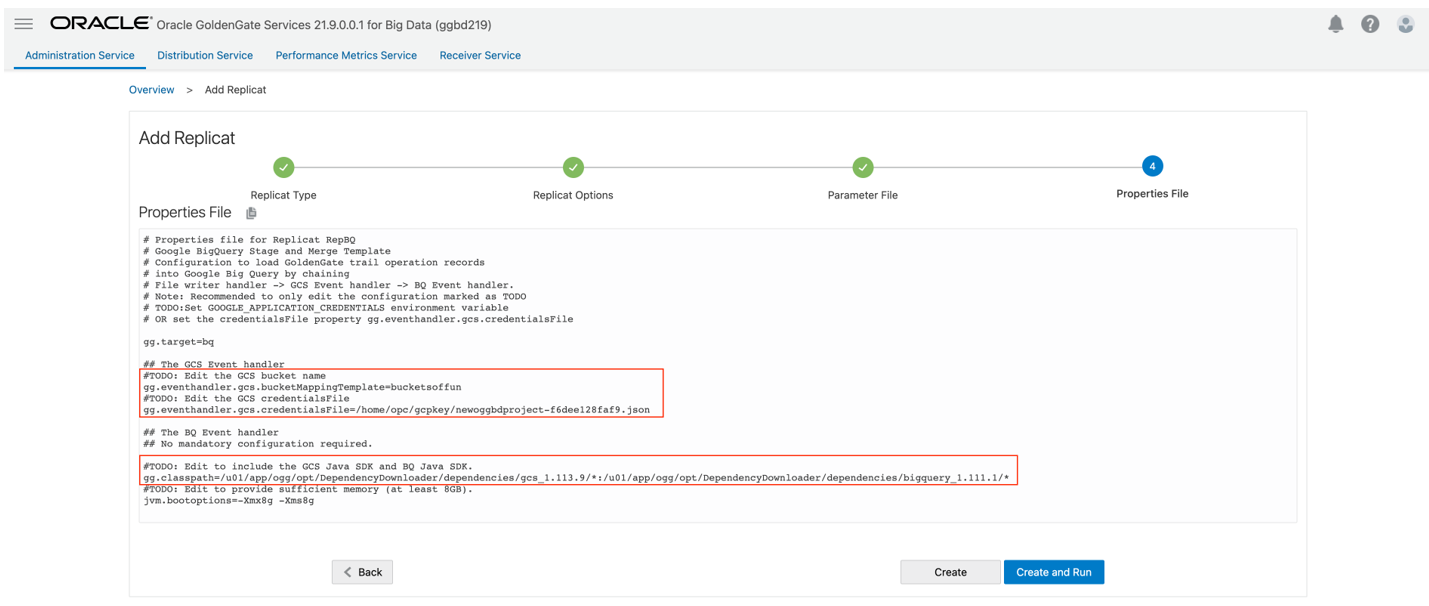This screenshot has width=1429, height=606.
Task: Open the user account avatar menu
Action: click(x=1405, y=24)
